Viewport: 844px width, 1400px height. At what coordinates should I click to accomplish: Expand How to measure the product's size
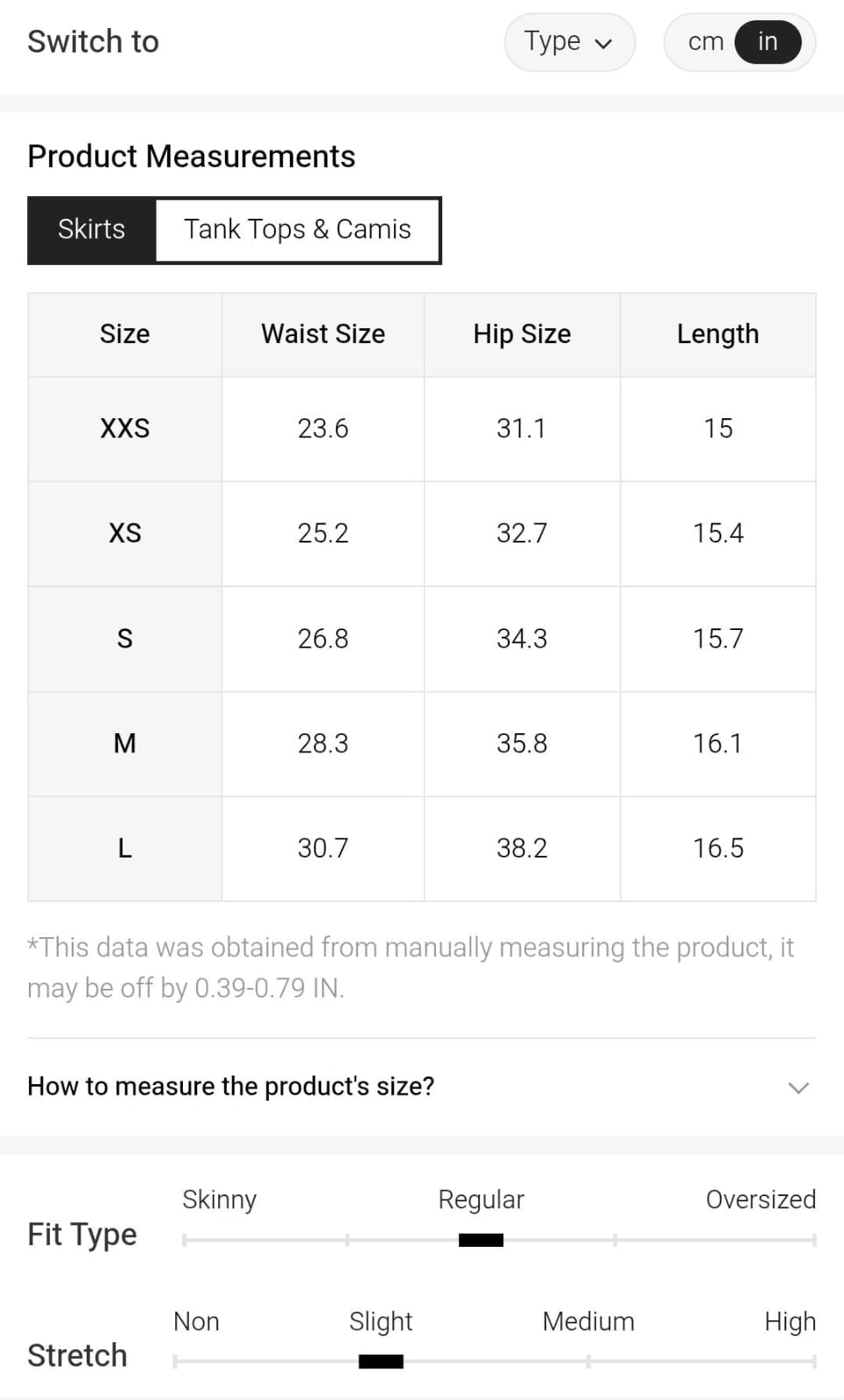(x=231, y=1086)
